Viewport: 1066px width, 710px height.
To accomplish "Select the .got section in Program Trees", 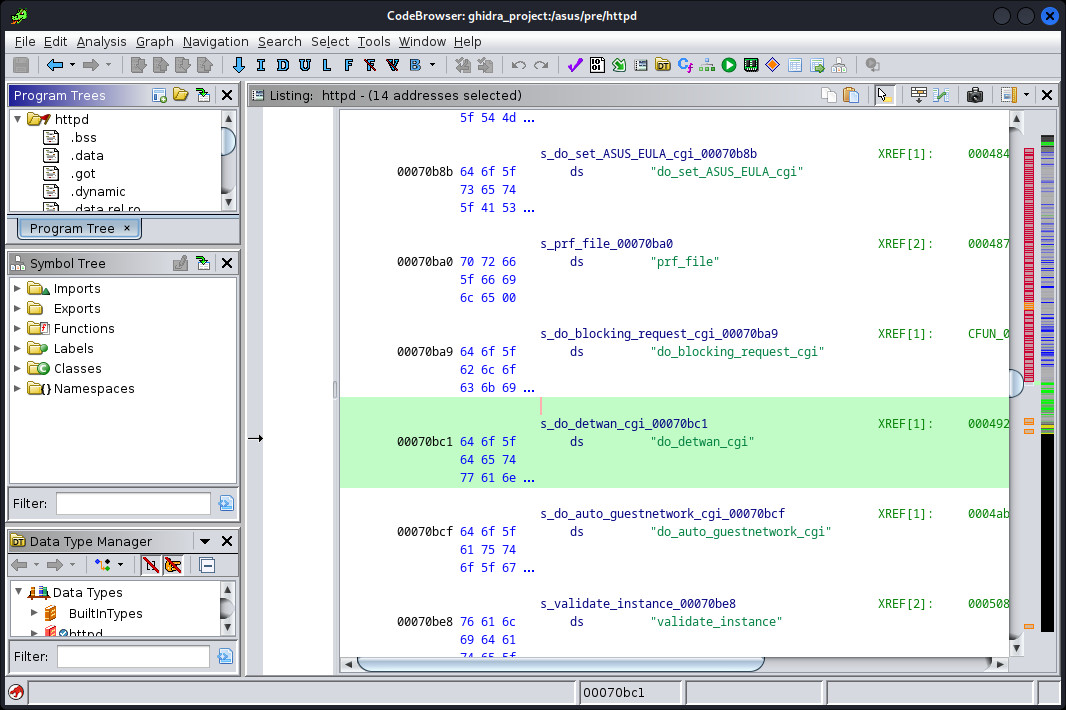I will pos(82,173).
